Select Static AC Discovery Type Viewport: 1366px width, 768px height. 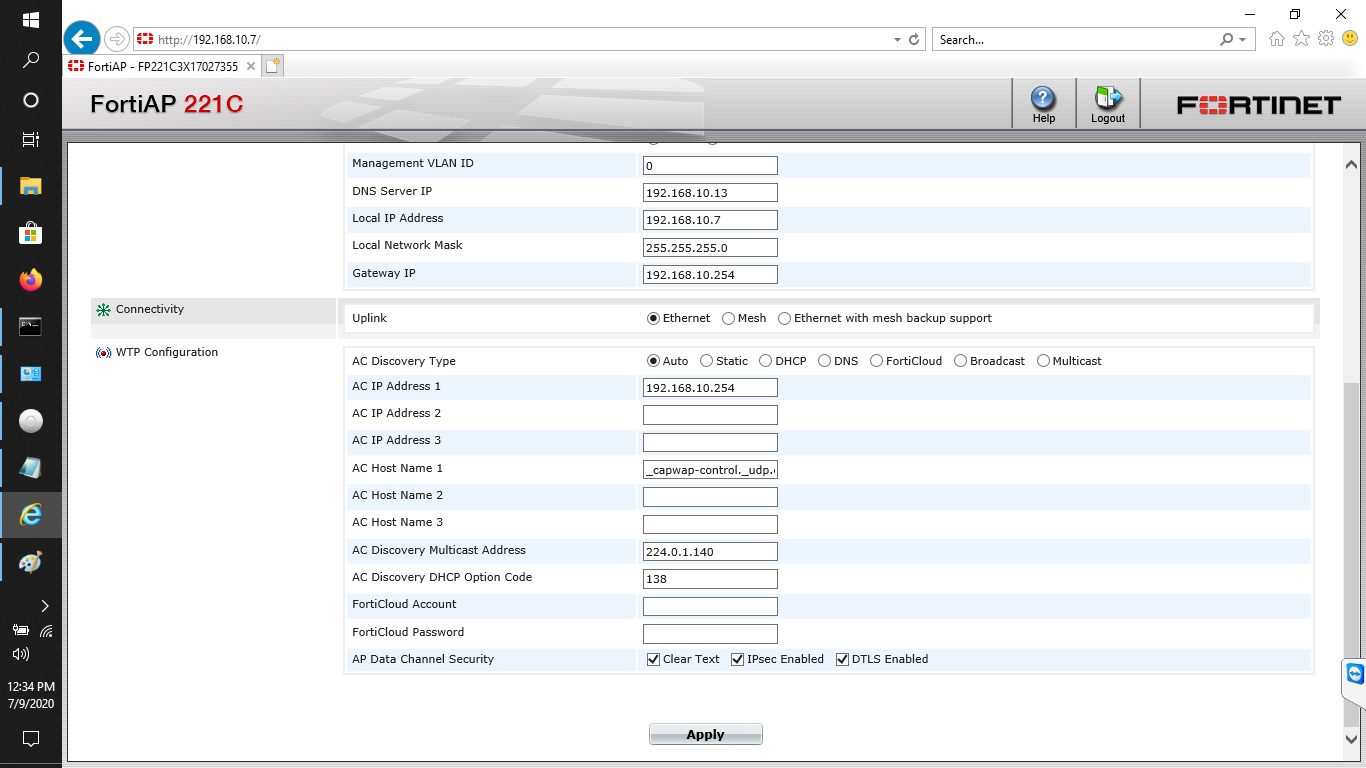coord(707,361)
